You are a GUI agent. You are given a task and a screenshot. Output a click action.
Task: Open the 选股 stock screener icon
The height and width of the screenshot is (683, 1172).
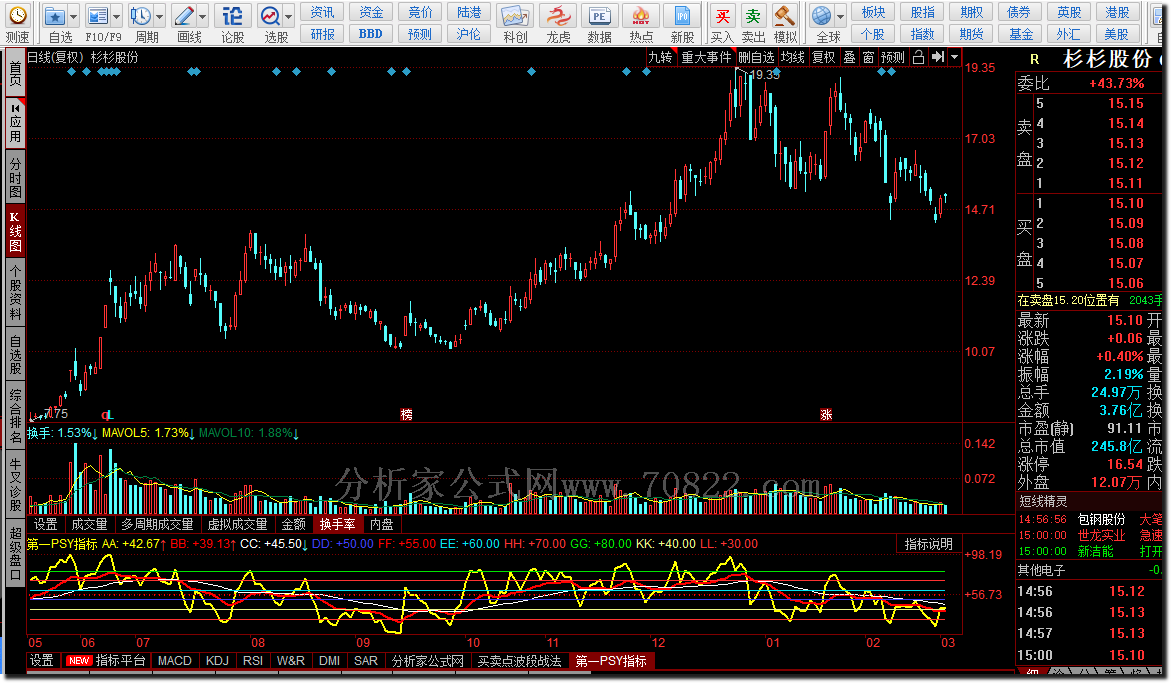pos(270,16)
